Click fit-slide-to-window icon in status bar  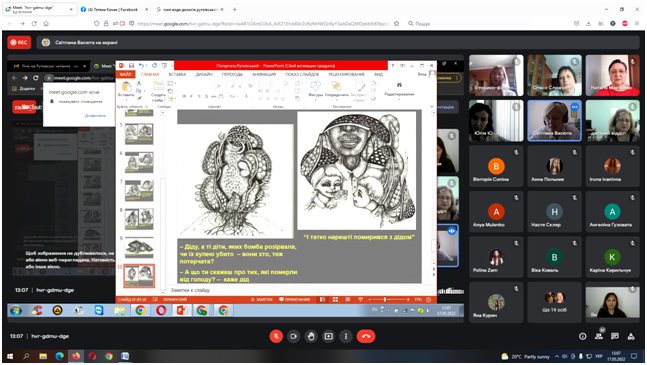coord(428,299)
